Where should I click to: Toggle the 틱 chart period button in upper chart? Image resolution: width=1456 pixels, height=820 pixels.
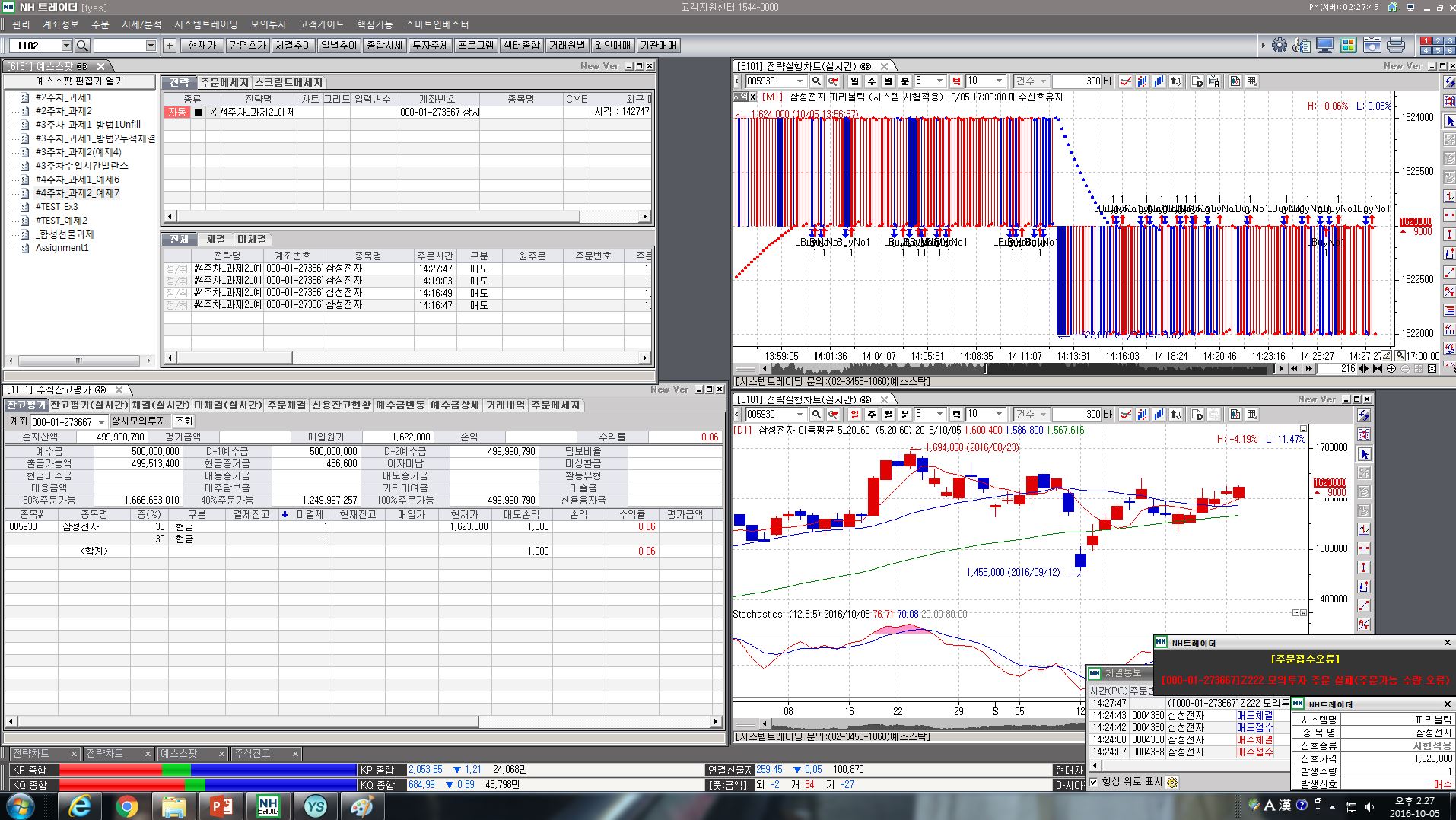[956, 81]
